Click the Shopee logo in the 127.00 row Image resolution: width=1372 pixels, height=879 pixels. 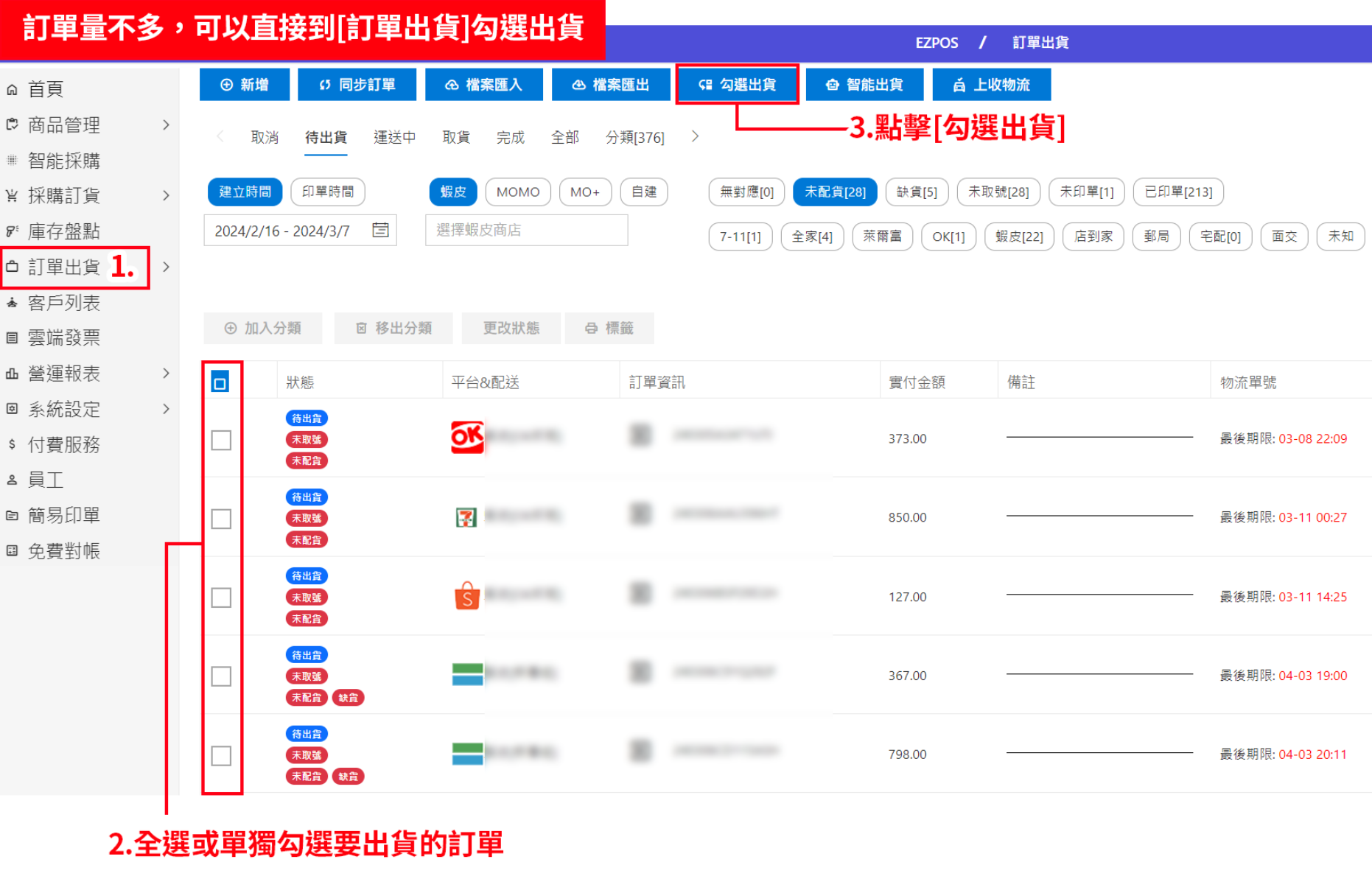pos(467,595)
